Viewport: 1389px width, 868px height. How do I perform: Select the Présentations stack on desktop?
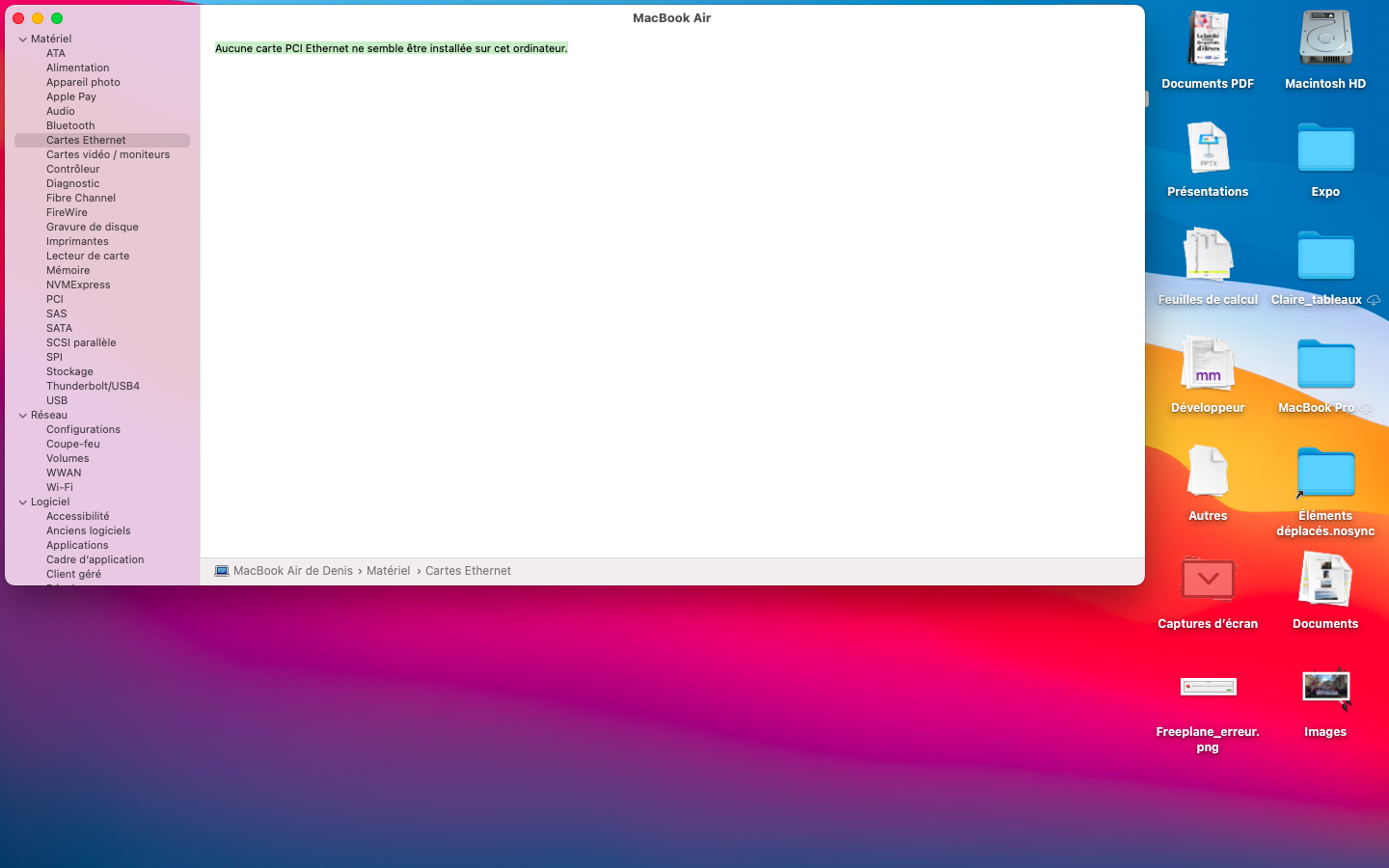pyautogui.click(x=1208, y=148)
